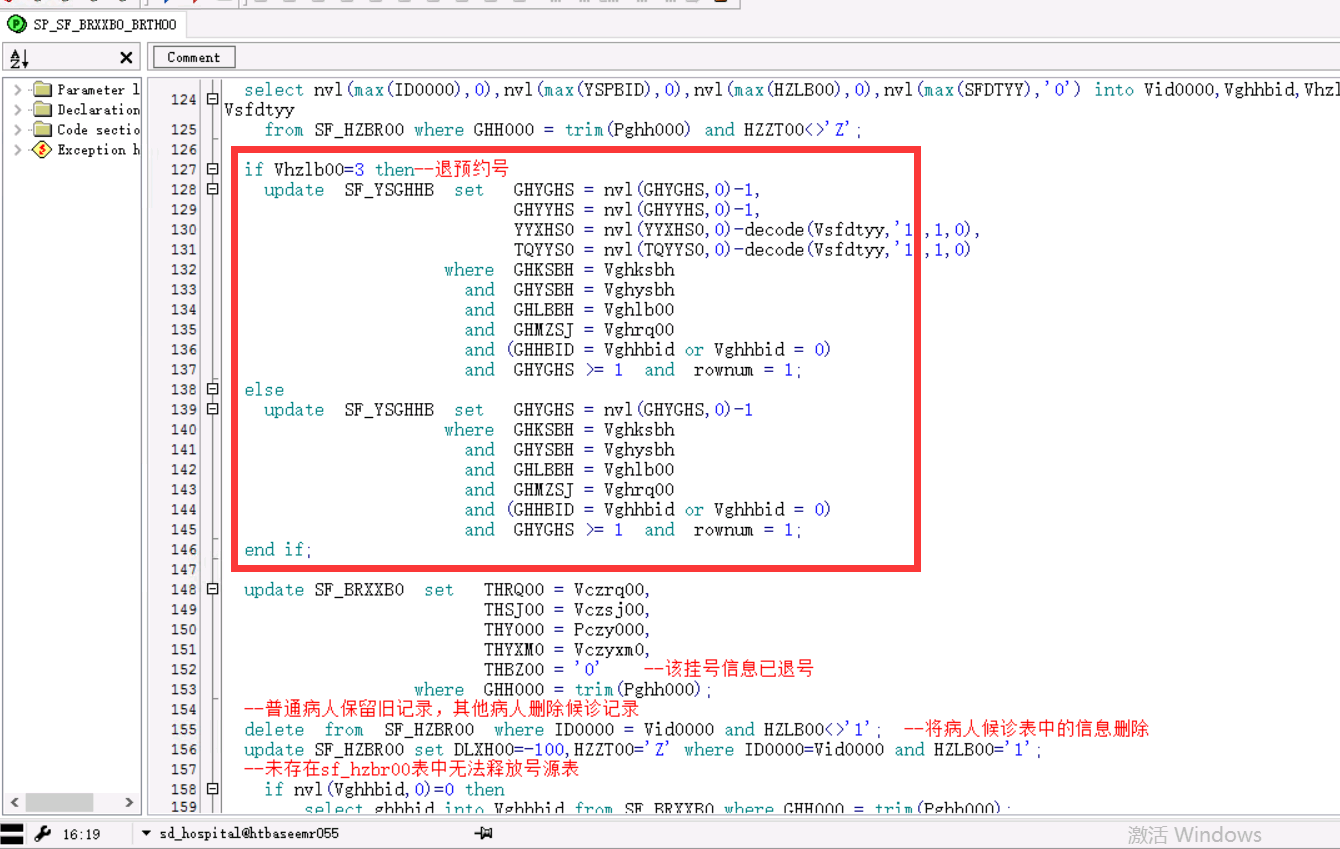Click the 'delete from SF_HZBR00' statement on line 155
Screen dimensions: 1340x849
point(361,730)
